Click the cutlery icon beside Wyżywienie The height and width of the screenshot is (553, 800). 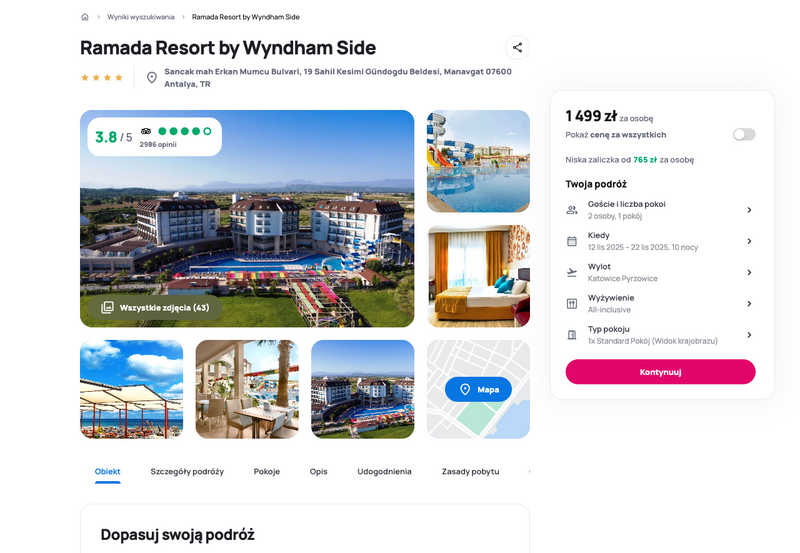click(572, 304)
